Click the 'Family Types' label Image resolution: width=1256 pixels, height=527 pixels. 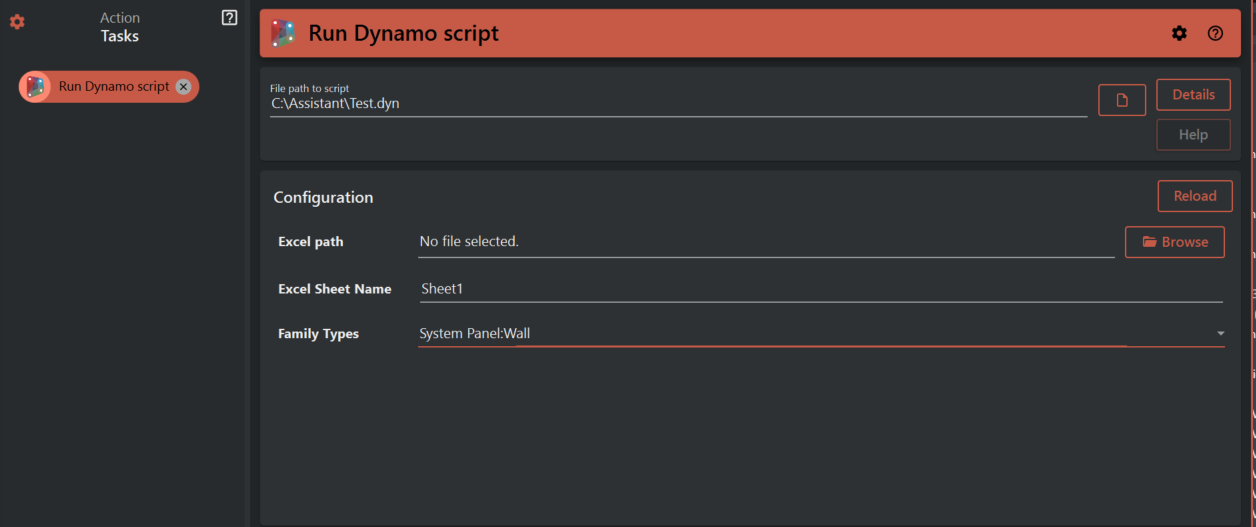318,334
